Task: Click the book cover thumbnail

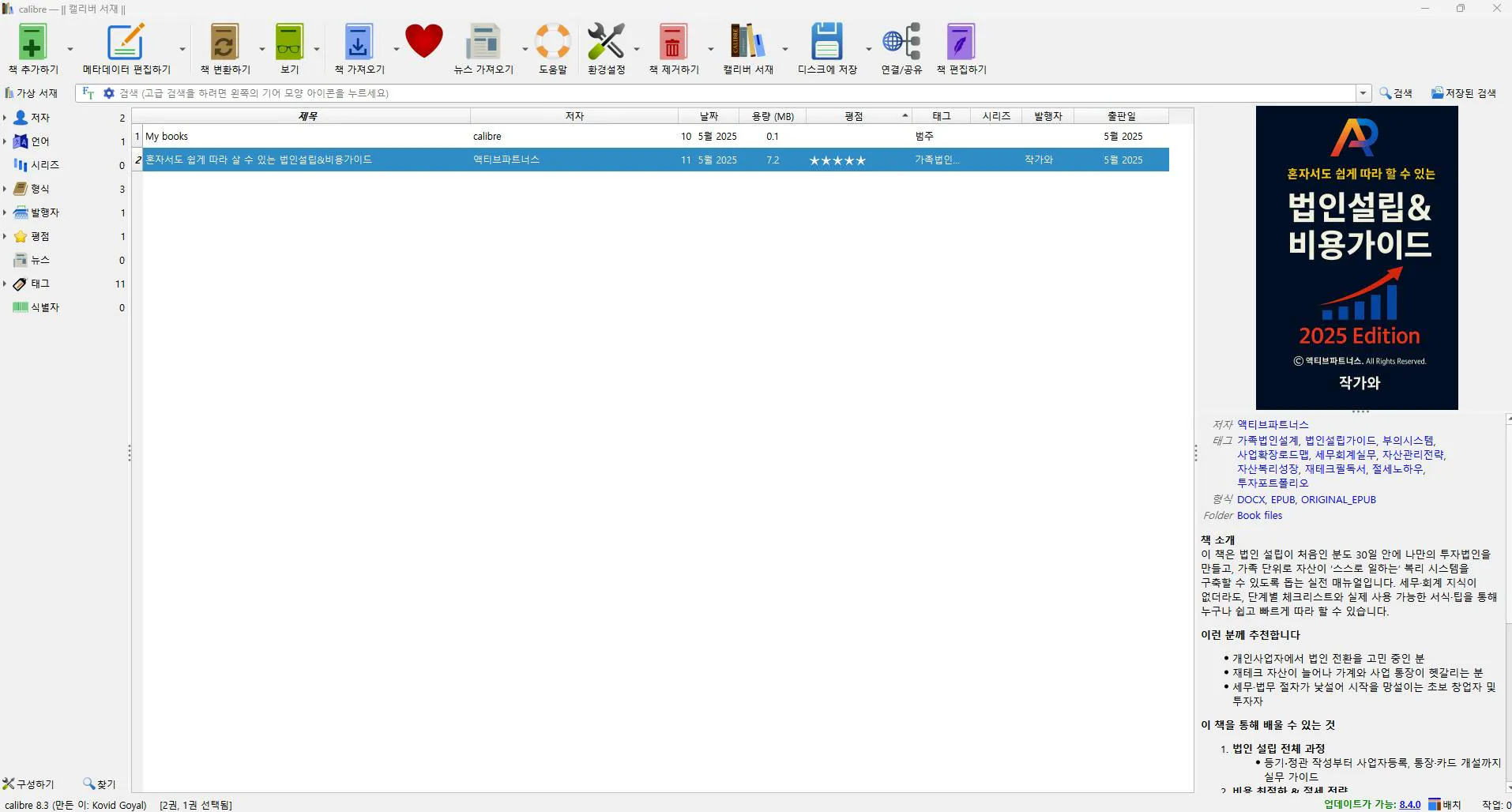Action: [x=1356, y=258]
